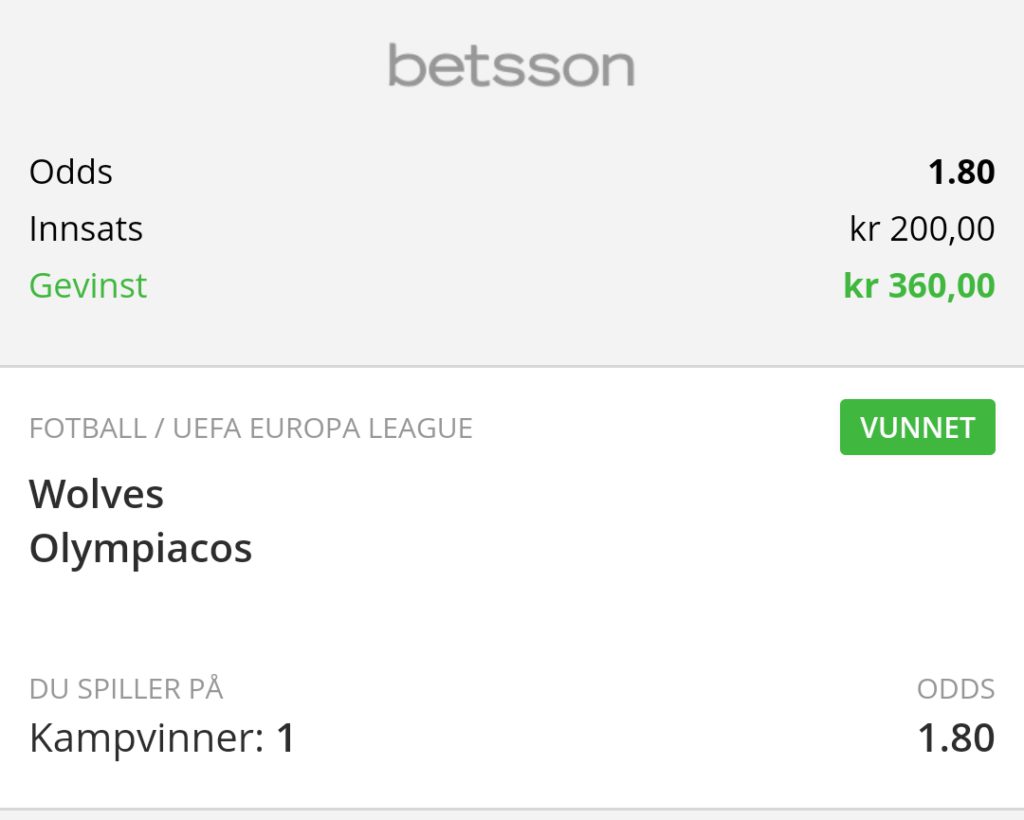This screenshot has width=1024, height=820.
Task: Click the green VUNNET status badge
Action: [x=918, y=427]
